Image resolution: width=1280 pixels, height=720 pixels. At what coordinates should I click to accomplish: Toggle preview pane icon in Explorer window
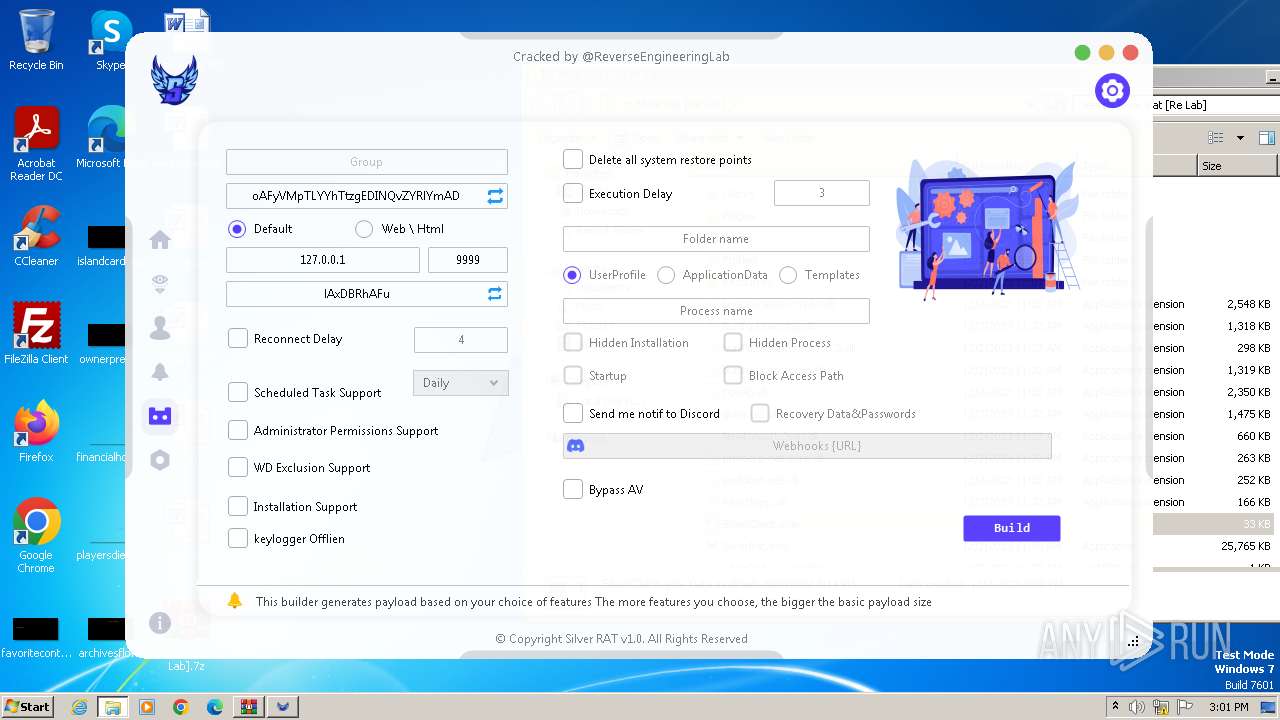point(1266,137)
